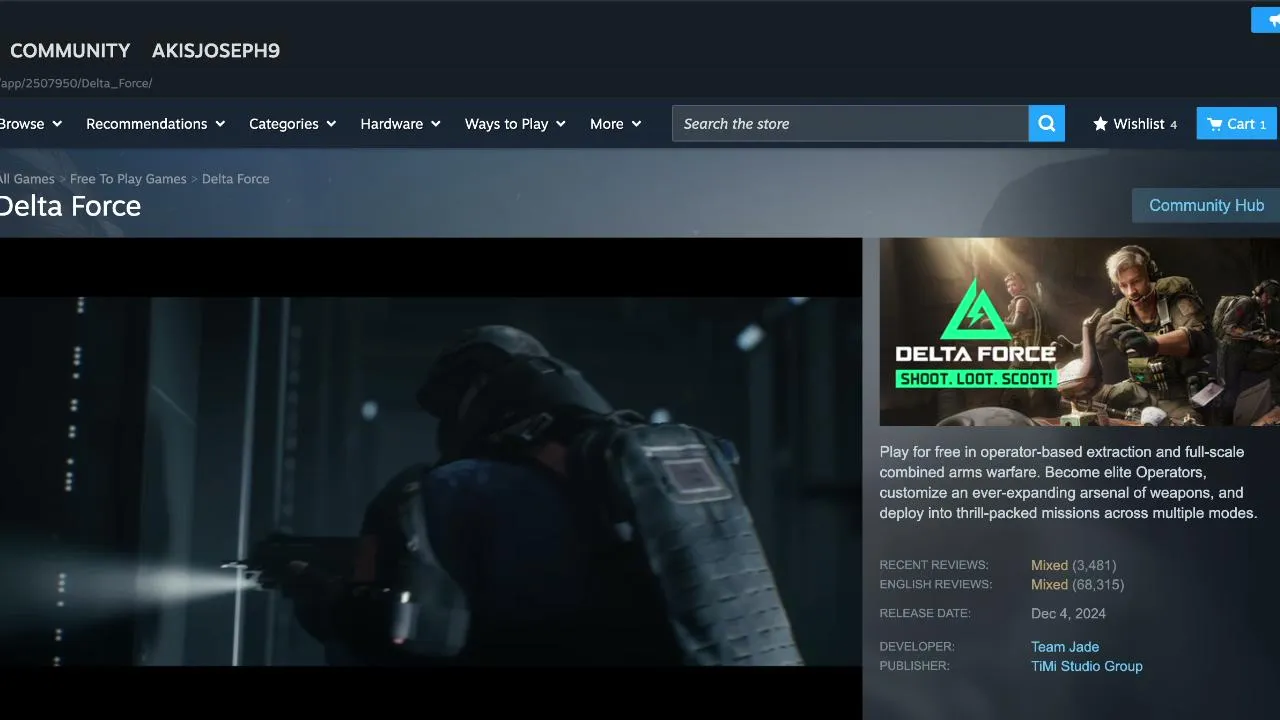Image resolution: width=1280 pixels, height=720 pixels.
Task: Click the Wishlist star icon
Action: coord(1100,124)
